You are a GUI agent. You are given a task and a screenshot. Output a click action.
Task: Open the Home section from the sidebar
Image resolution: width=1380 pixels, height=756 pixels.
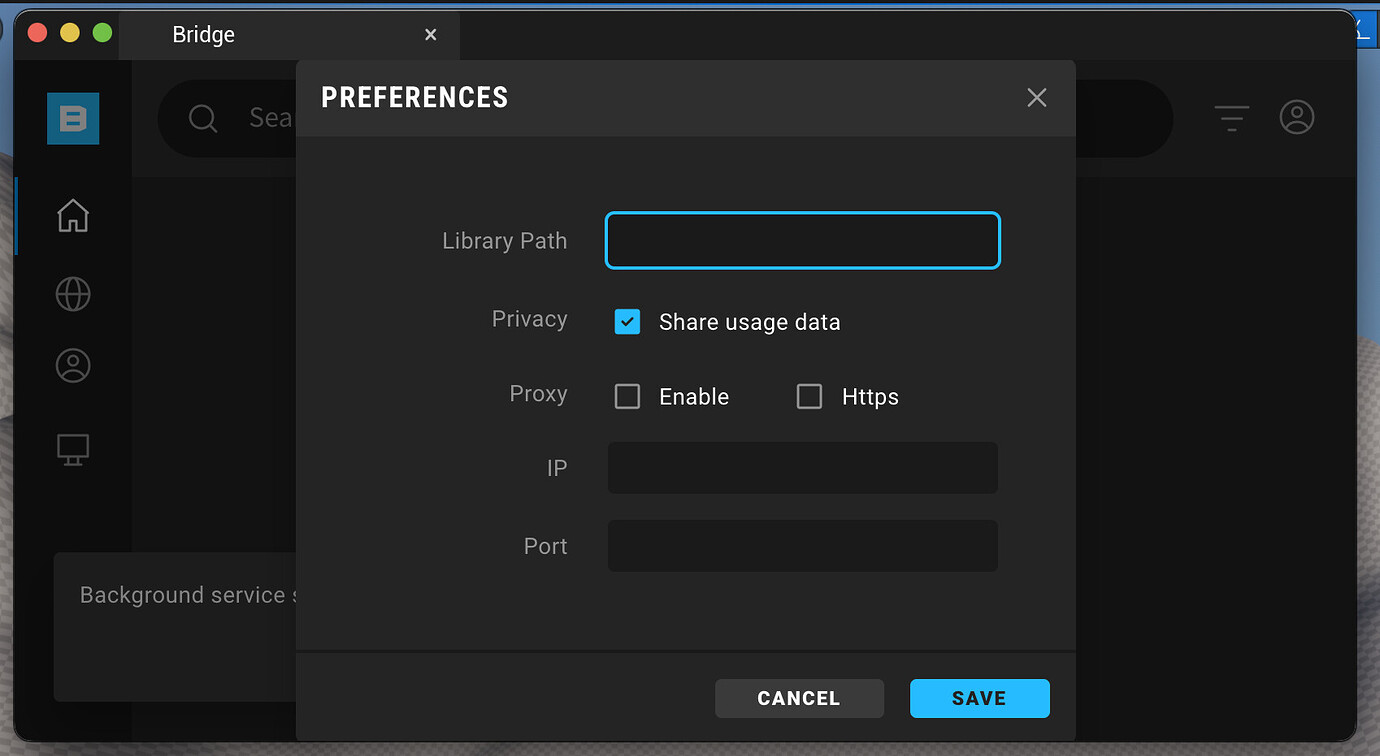click(x=72, y=215)
